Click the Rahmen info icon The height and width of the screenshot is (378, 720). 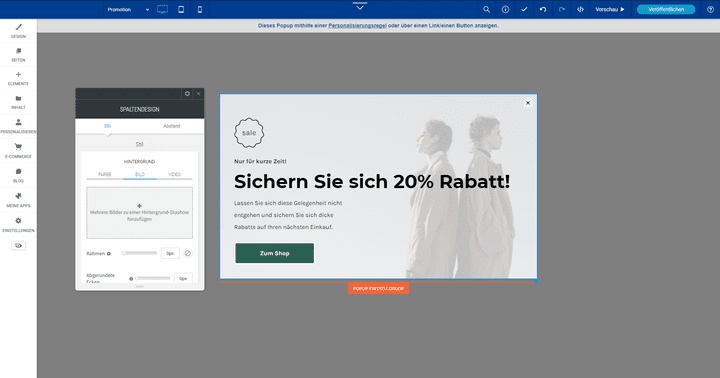pos(109,254)
